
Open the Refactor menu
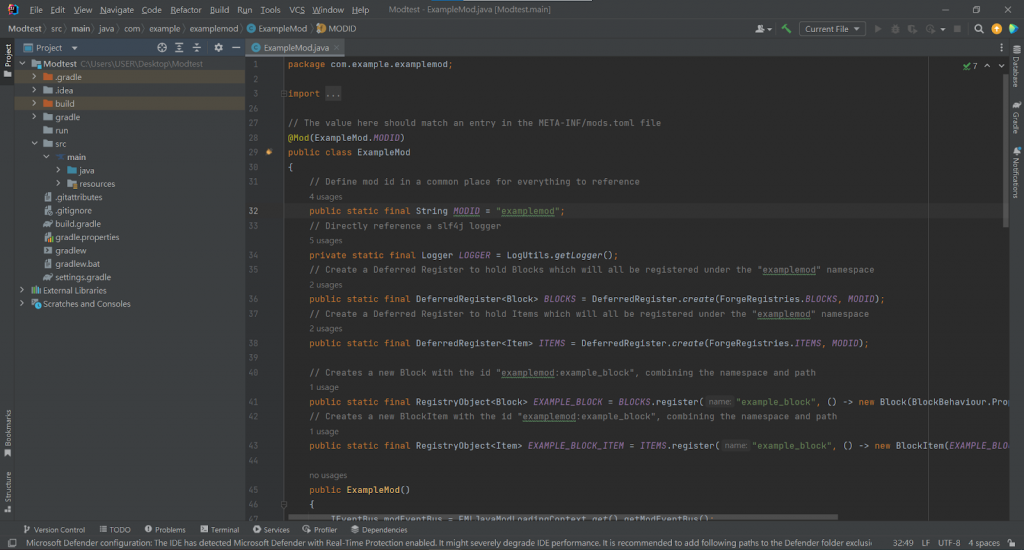pos(185,9)
